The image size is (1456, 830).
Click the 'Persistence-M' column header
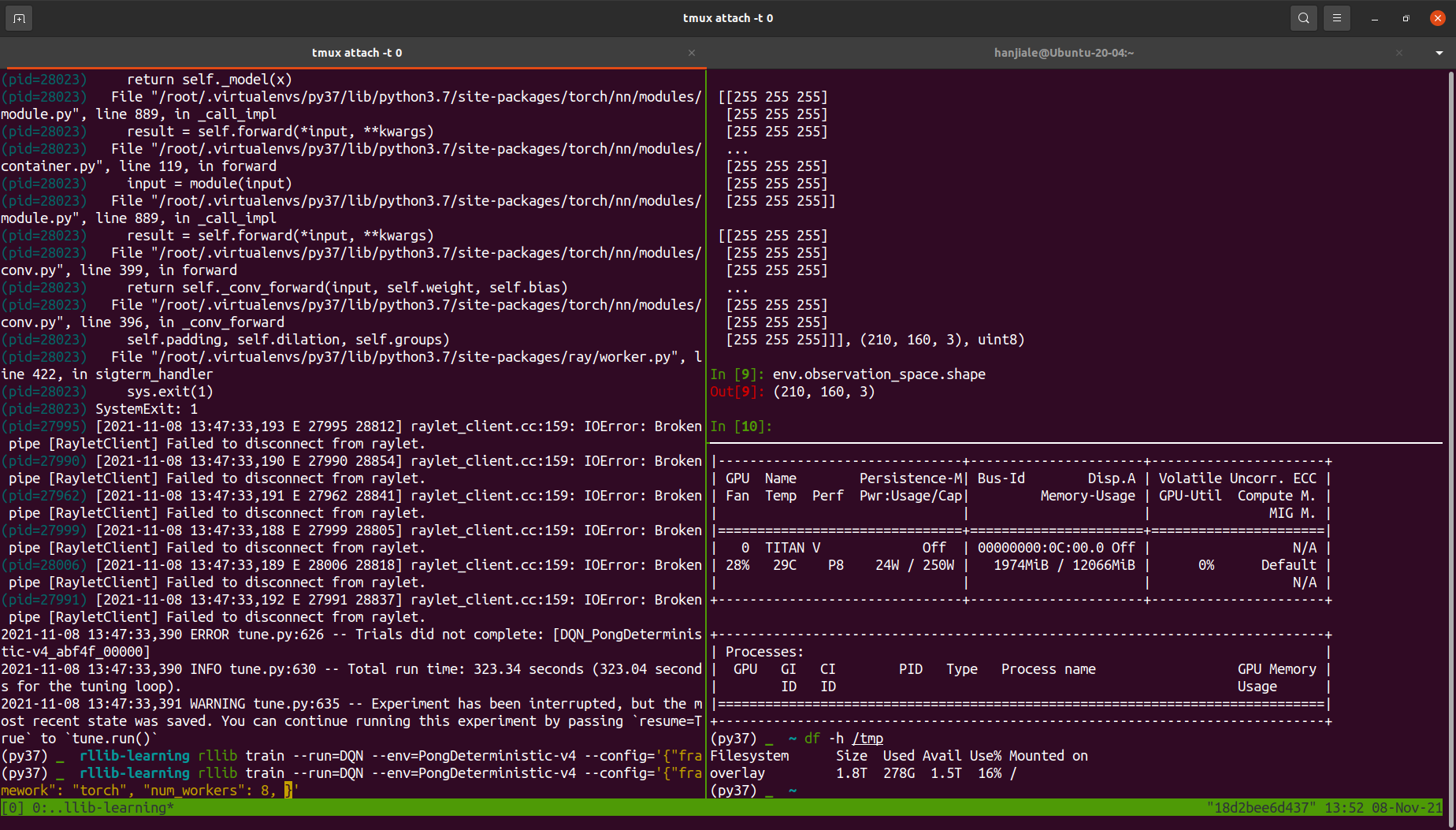[x=911, y=478]
